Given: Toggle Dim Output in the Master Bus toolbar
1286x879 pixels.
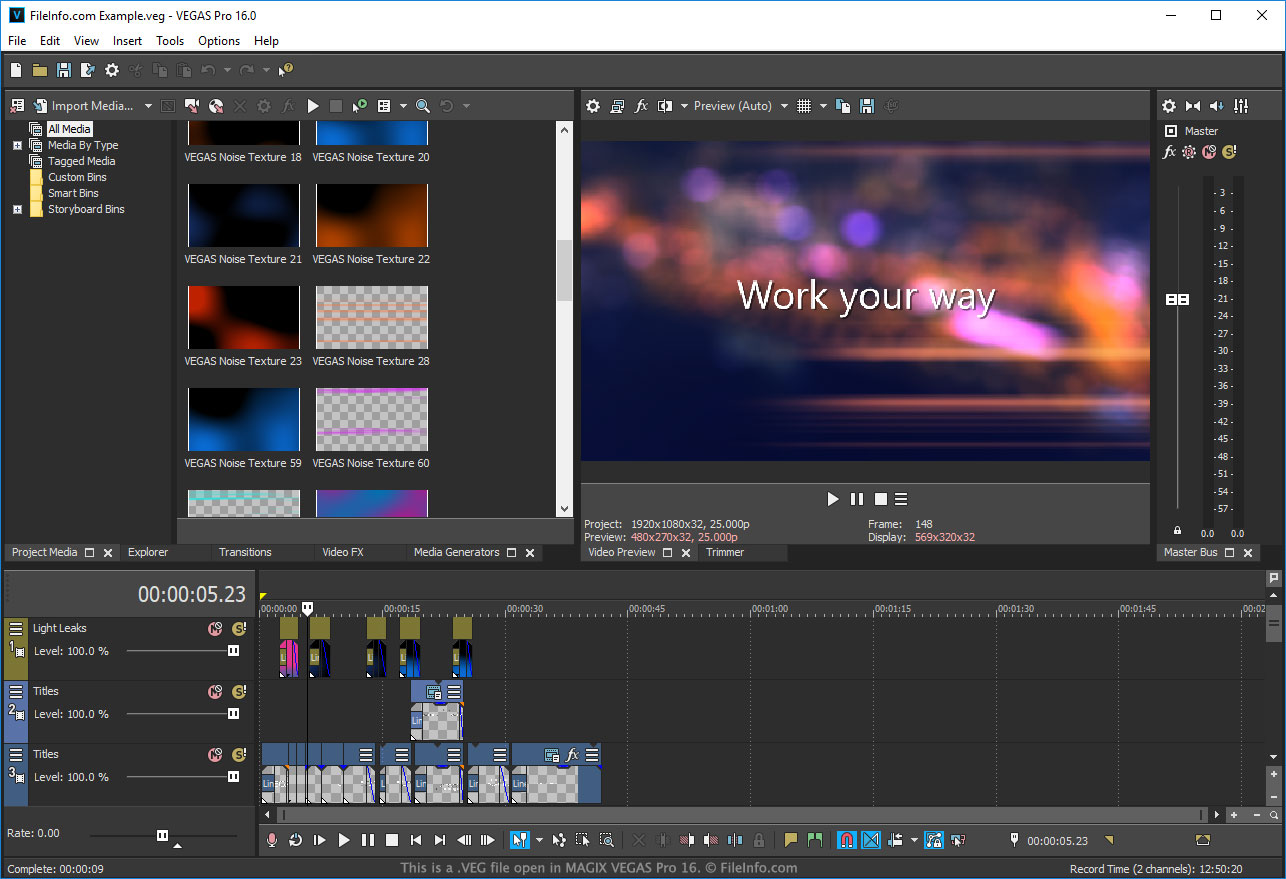Looking at the screenshot, I should tap(1217, 106).
